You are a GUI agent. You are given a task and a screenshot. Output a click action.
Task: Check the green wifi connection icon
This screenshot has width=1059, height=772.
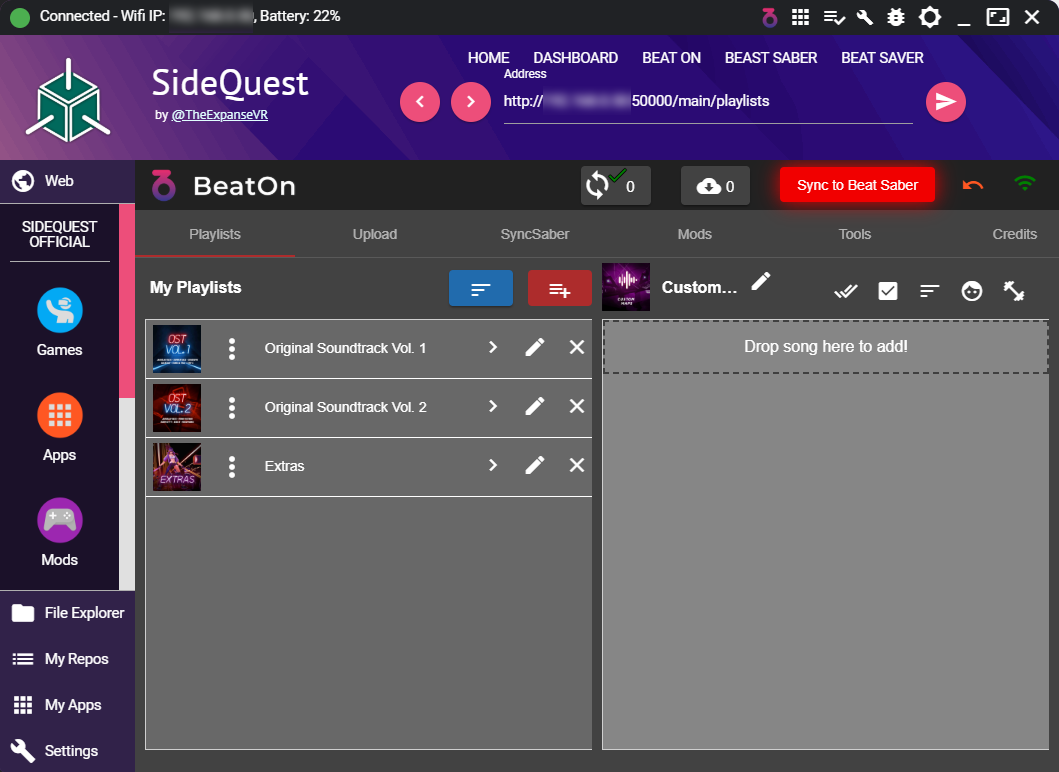coord(1025,183)
